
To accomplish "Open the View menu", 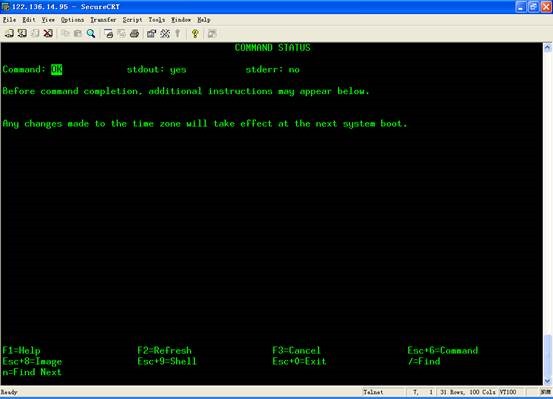I will pyautogui.click(x=48, y=20).
